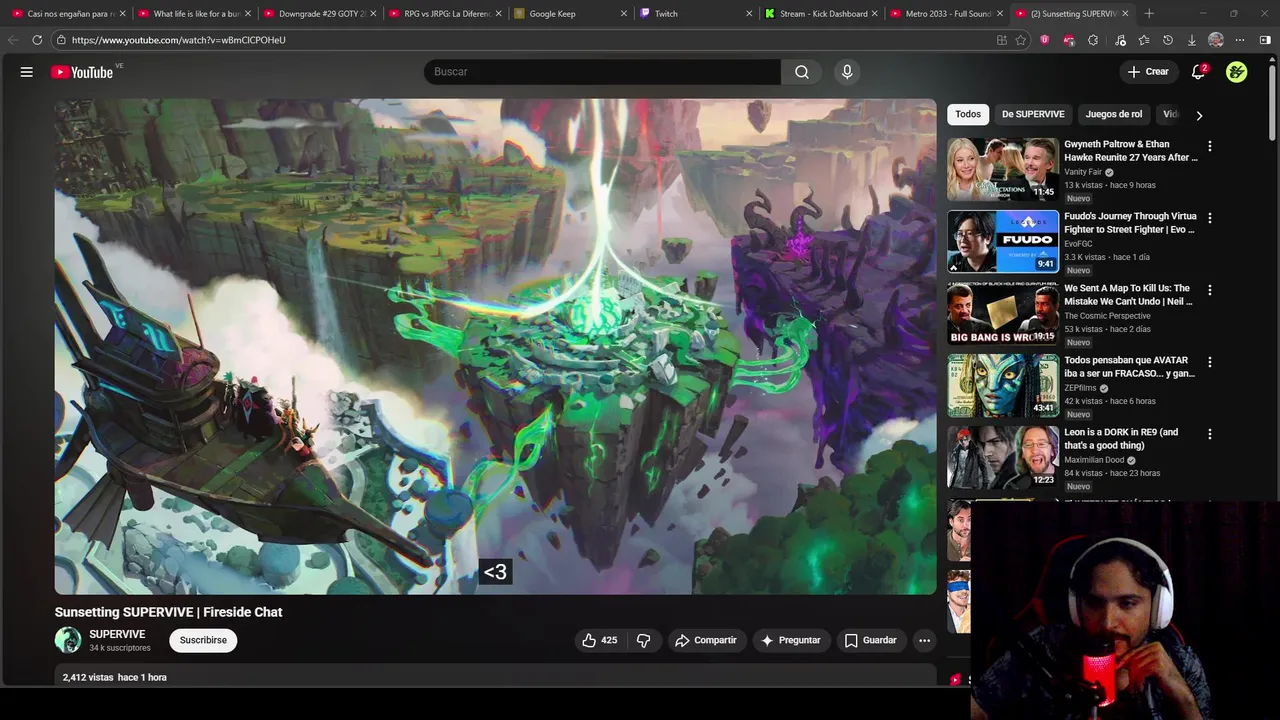1280x720 pixels.
Task: Open the browser profile picture
Action: 1216,40
